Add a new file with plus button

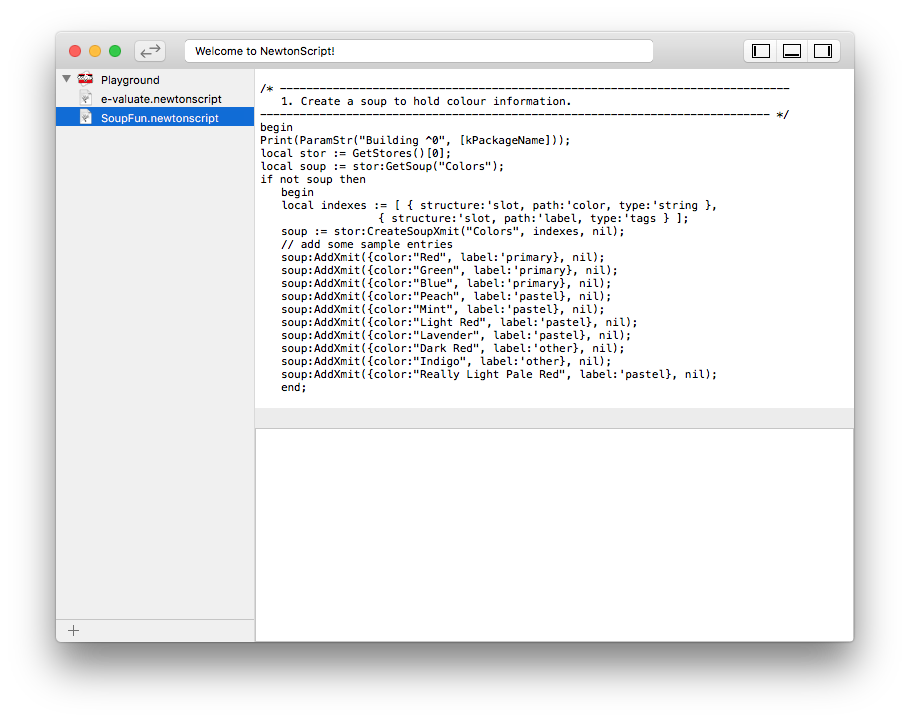[73, 630]
